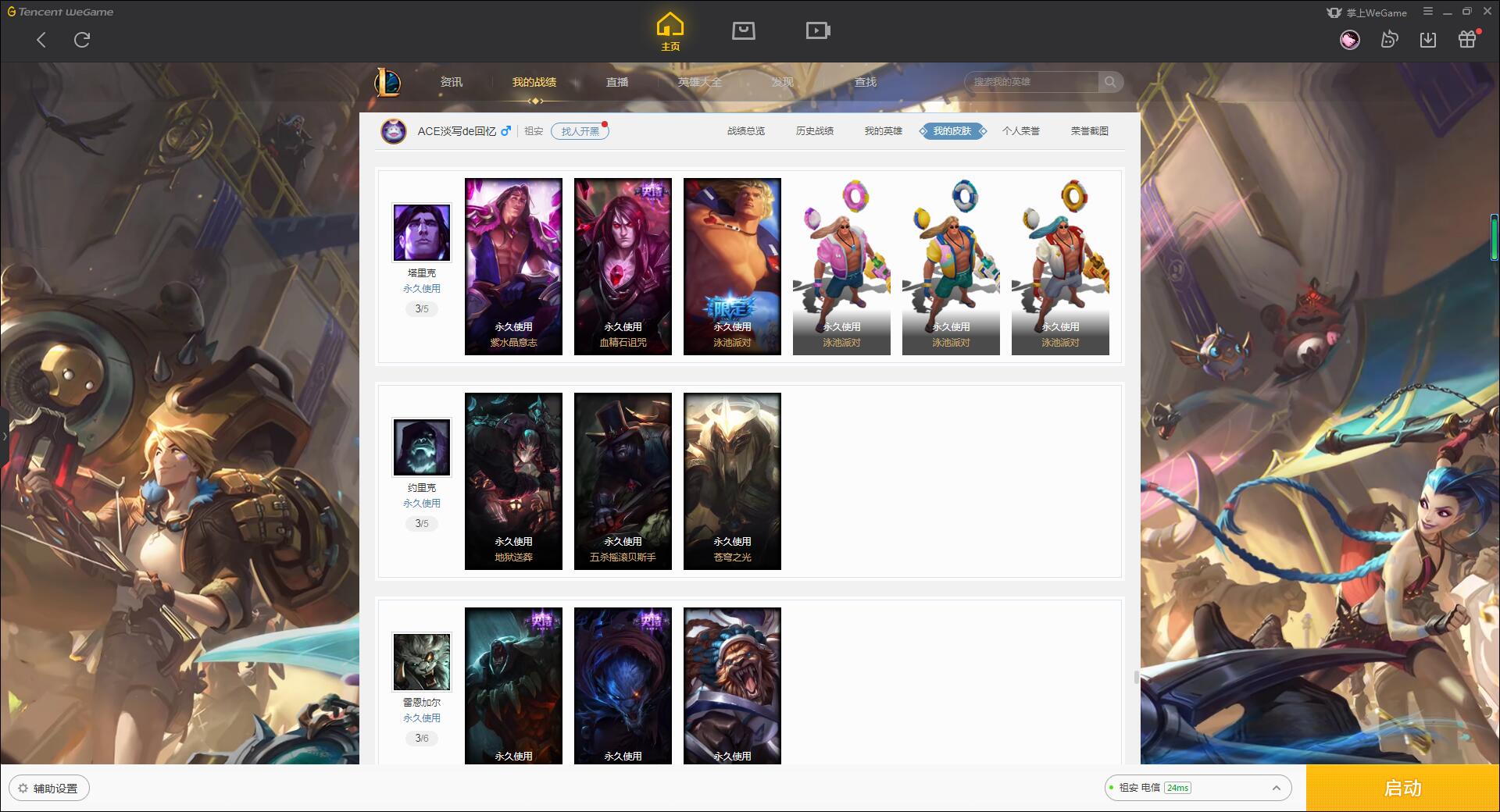Open the red-white 泳池派对 chroma card
Image resolution: width=1500 pixels, height=812 pixels.
pos(1060,266)
